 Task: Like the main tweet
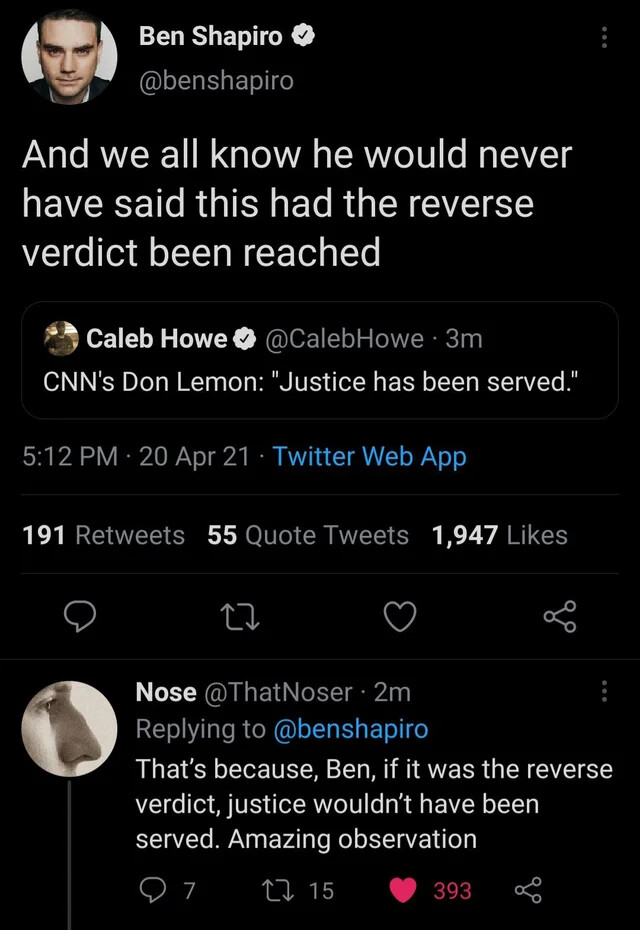400,619
